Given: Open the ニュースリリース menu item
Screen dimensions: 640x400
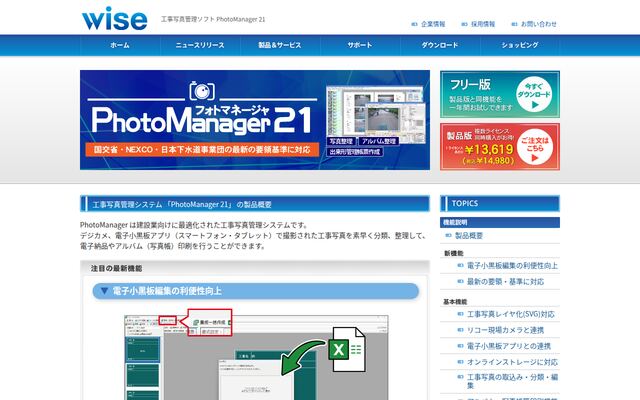Looking at the screenshot, I should 200,45.
